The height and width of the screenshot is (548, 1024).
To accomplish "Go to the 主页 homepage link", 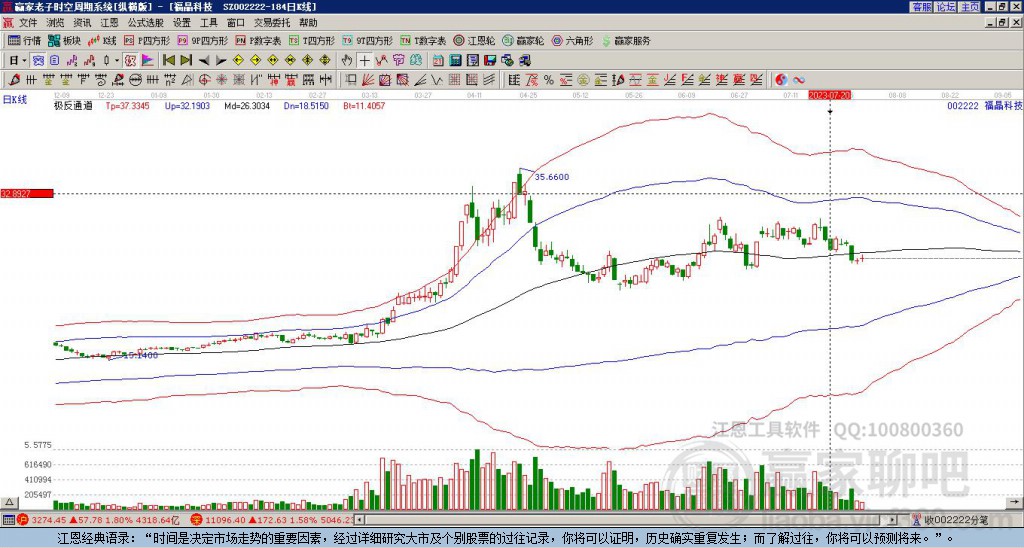I will [970, 7].
